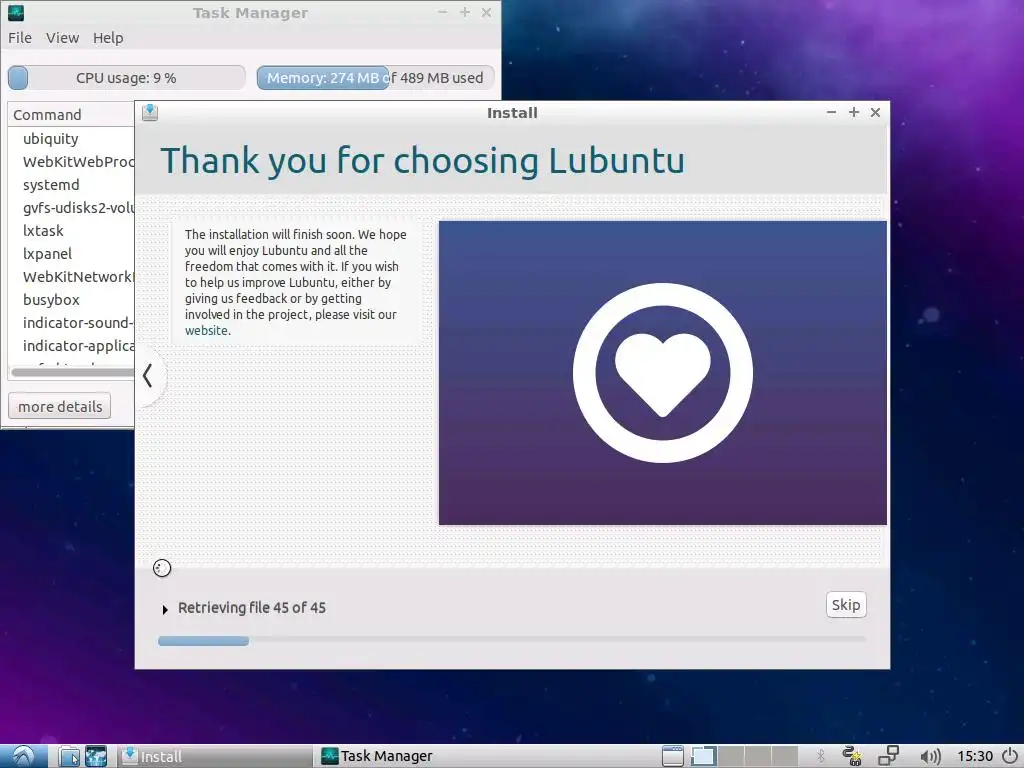Click the spinning busy indicator

(x=162, y=568)
